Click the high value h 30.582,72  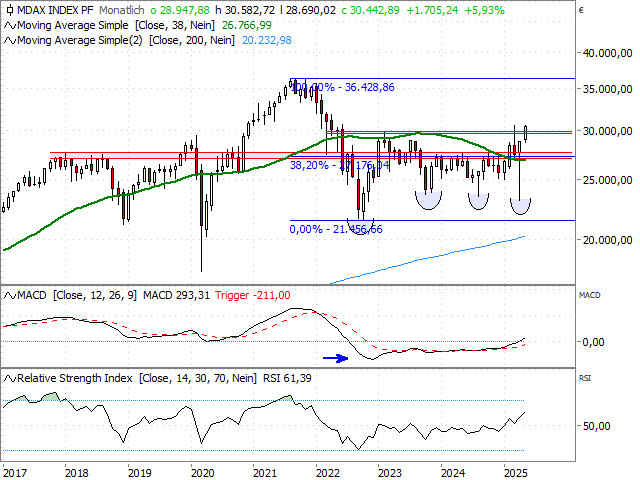[244, 10]
